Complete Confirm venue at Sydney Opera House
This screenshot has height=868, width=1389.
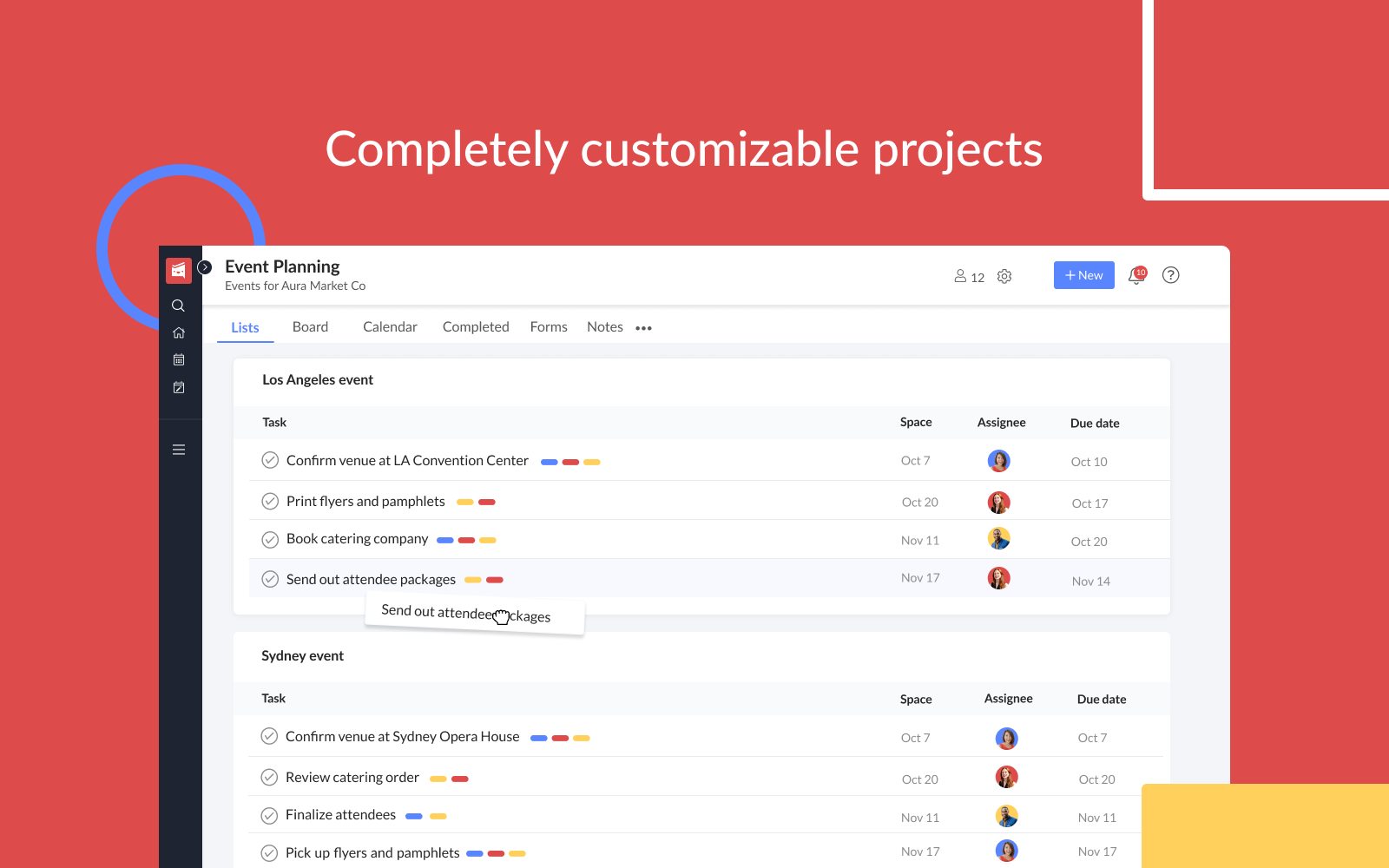(269, 736)
